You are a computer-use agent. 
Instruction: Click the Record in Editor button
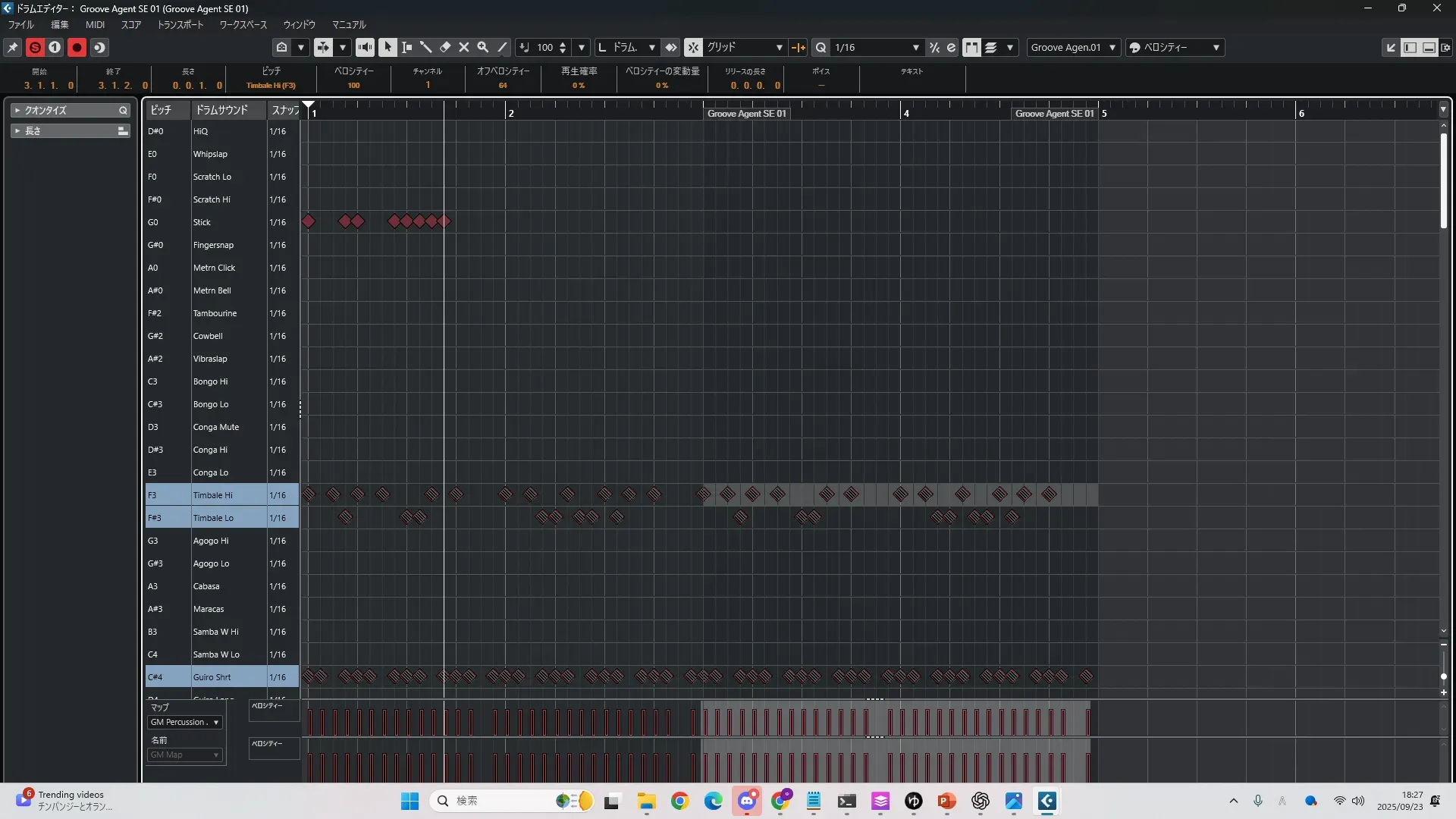point(77,47)
